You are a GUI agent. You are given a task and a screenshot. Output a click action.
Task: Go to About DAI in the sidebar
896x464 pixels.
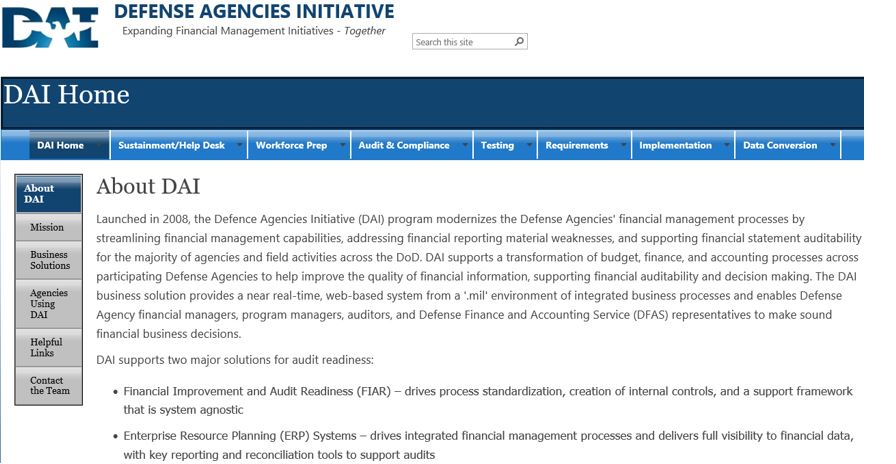click(48, 194)
